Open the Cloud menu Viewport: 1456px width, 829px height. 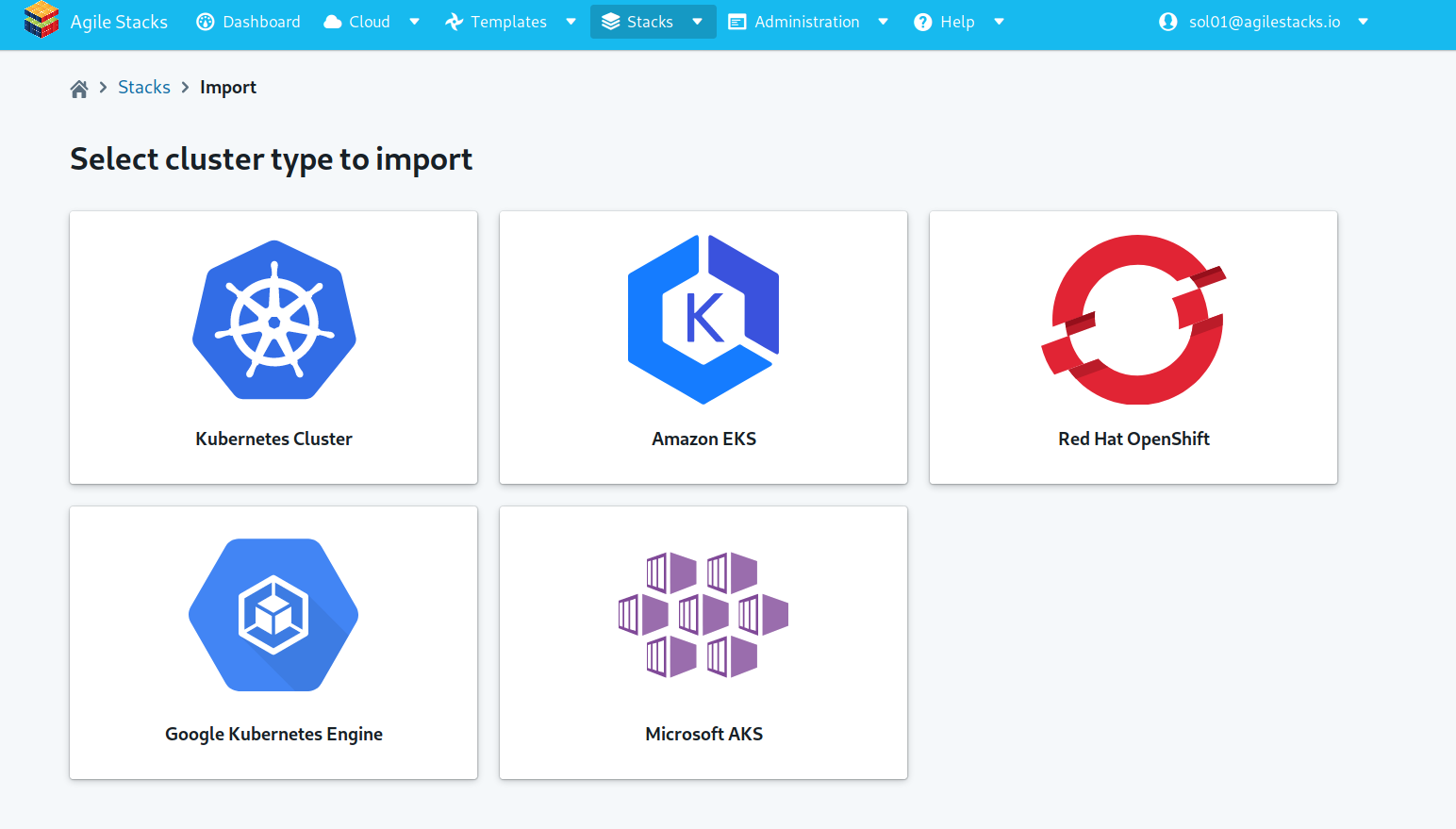click(370, 22)
